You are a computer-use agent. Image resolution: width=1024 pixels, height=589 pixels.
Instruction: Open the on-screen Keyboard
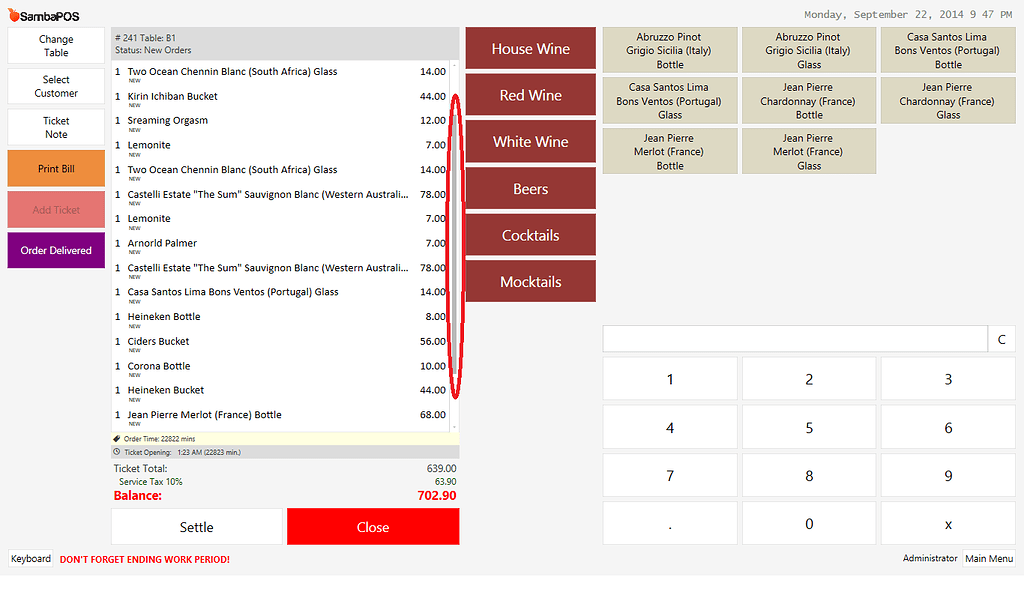pos(30,559)
